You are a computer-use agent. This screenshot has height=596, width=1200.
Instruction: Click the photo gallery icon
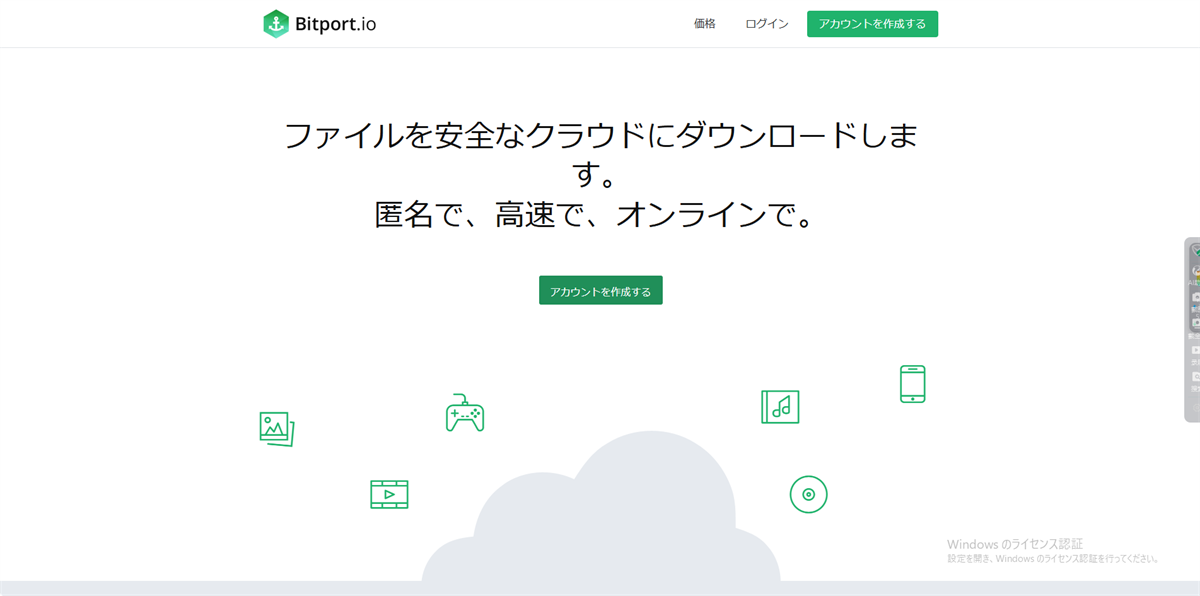(x=277, y=429)
